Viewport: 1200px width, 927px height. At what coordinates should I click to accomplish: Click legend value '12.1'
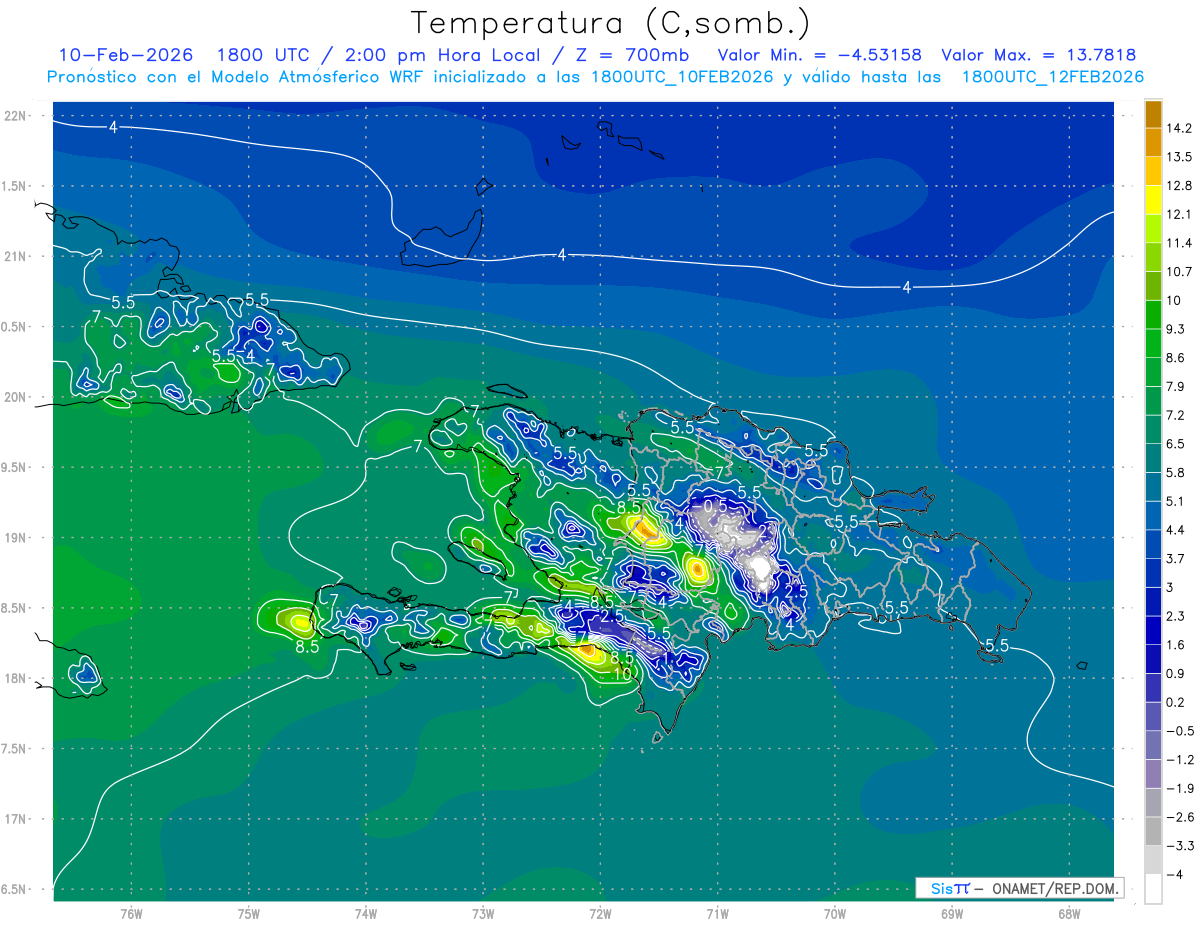click(x=1177, y=214)
